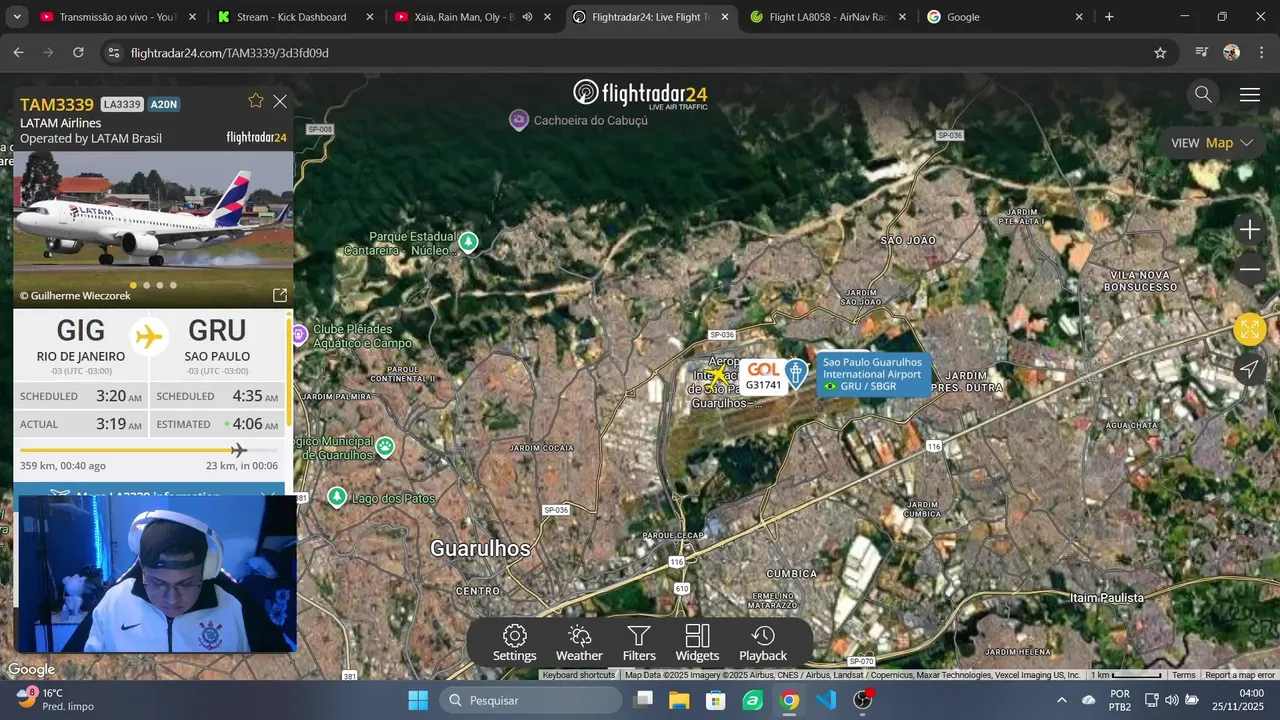Start Playback mode

click(763, 643)
